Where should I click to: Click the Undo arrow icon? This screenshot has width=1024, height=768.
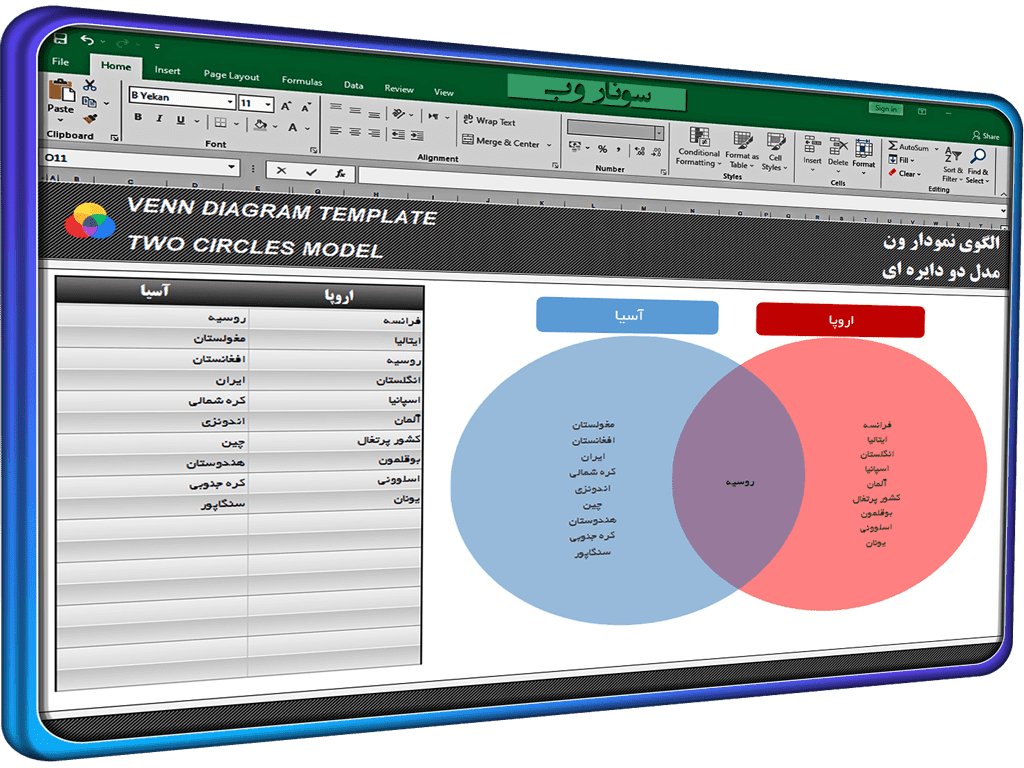88,40
